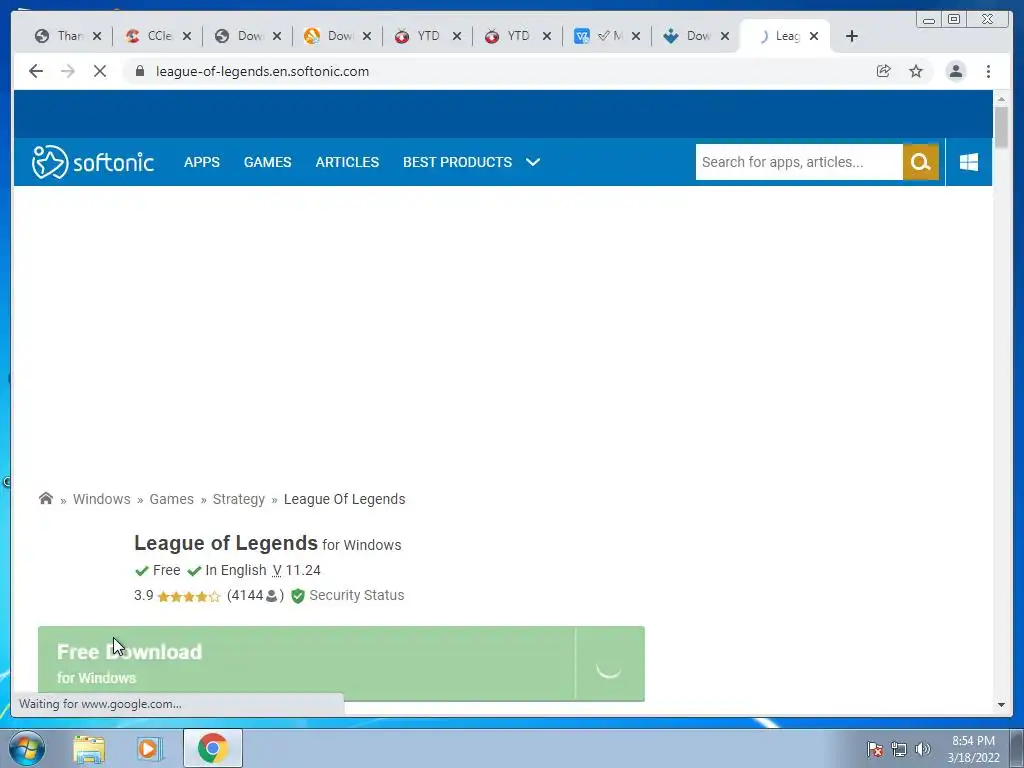Click the disabled forward navigation arrow
The width and height of the screenshot is (1024, 768).
68,71
